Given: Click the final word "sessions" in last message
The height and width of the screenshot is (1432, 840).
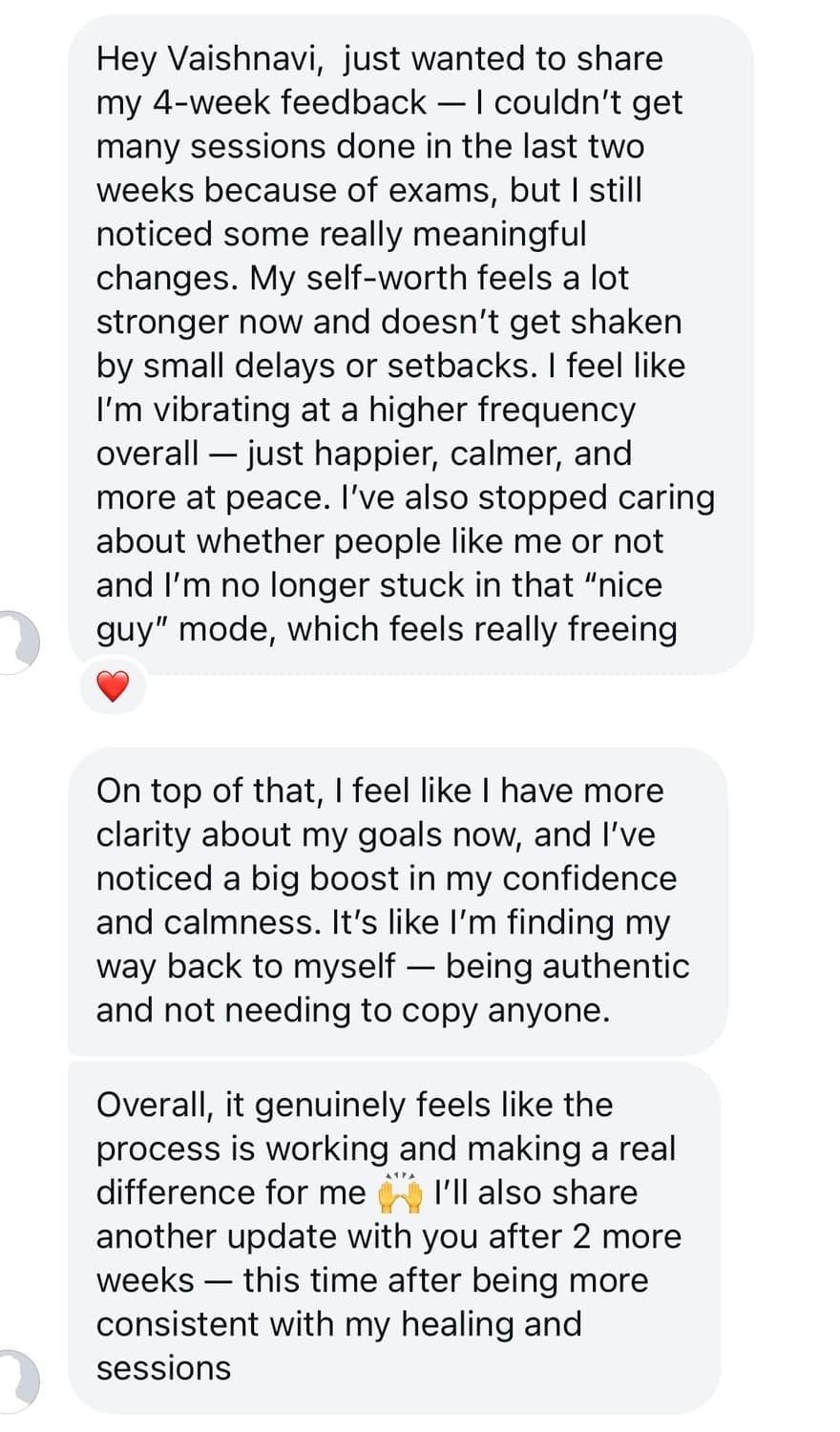Looking at the screenshot, I should tap(163, 1369).
